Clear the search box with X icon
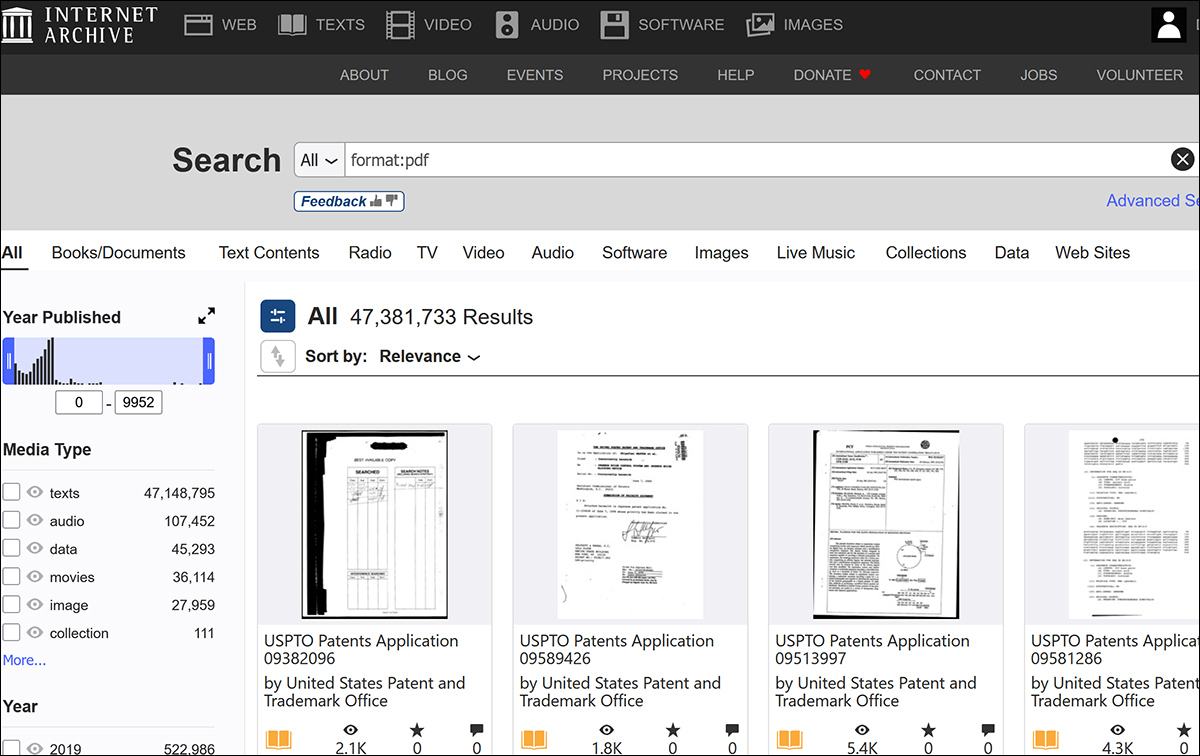The height and width of the screenshot is (756, 1200). coord(1183,159)
